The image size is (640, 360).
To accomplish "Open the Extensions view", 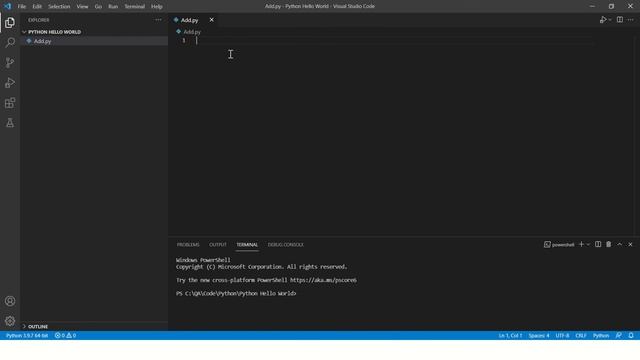I will click(10, 103).
